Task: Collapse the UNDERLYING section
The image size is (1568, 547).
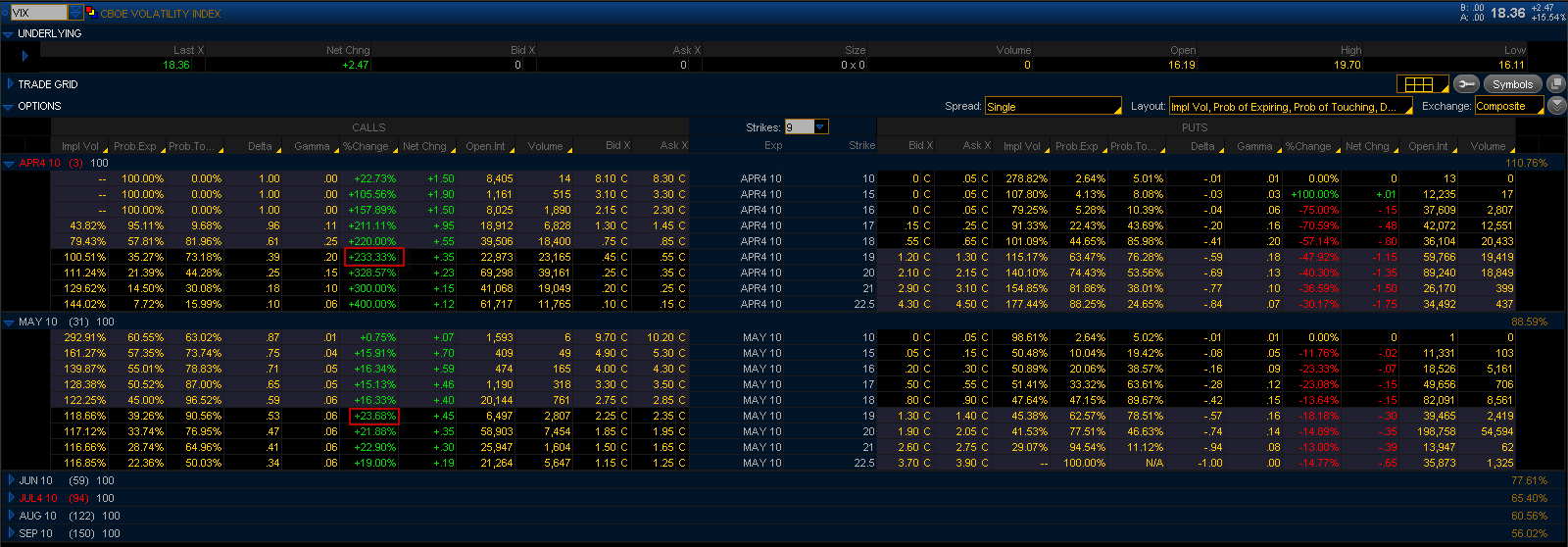Action: click(8, 34)
